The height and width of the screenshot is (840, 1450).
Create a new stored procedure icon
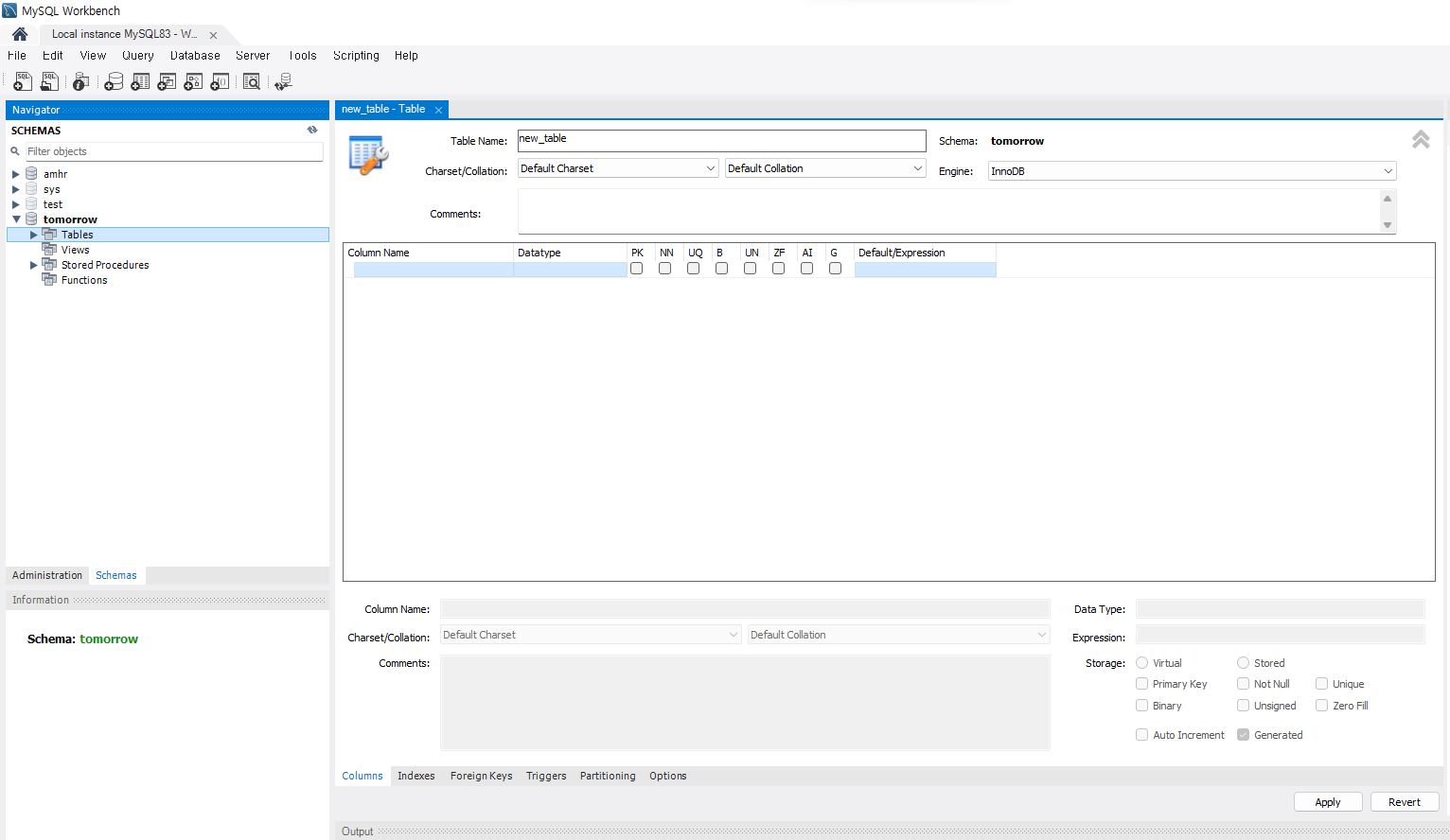[x=193, y=82]
